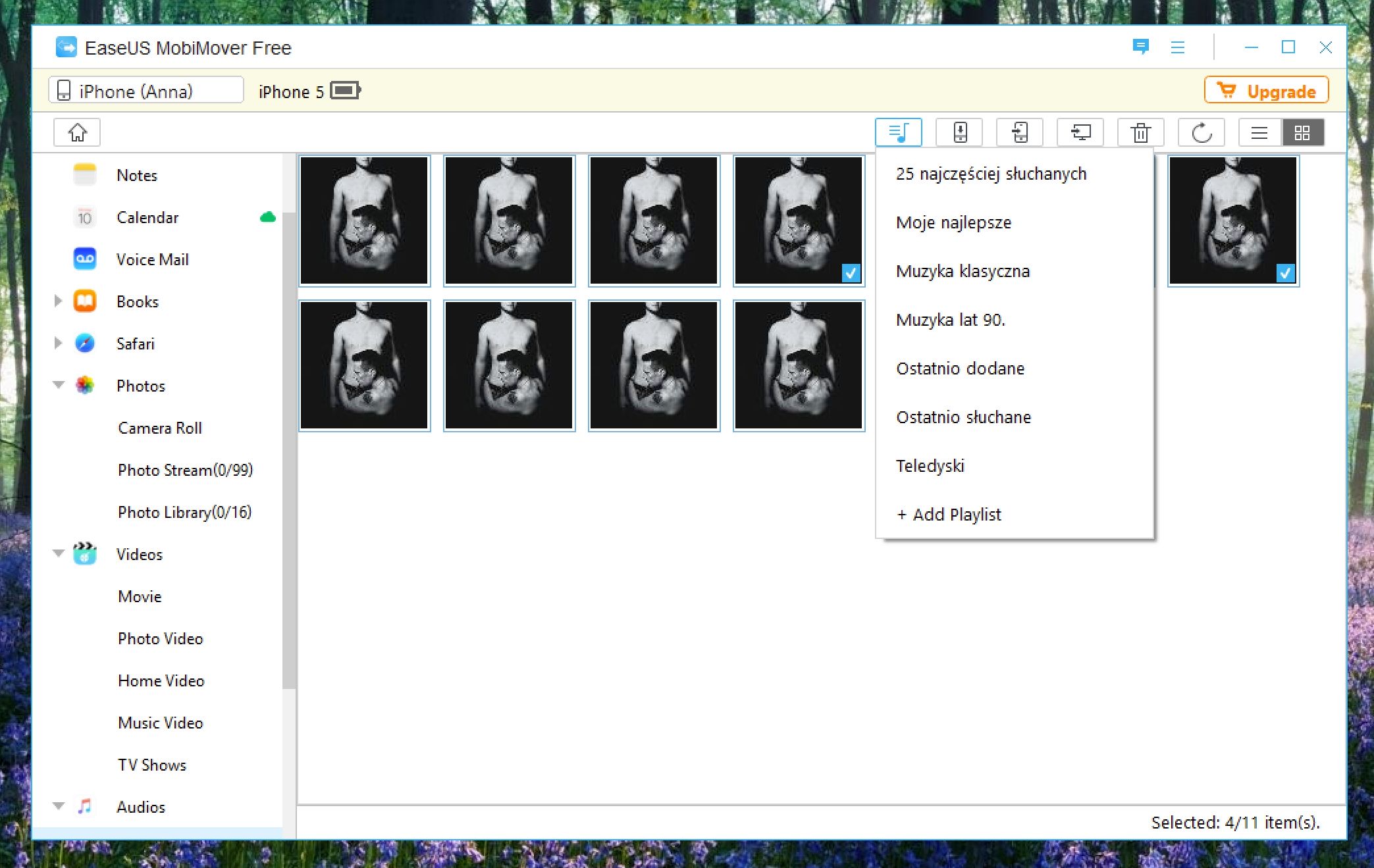Click the Transfer to Computer icon
The height and width of the screenshot is (868, 1374).
point(1080,132)
